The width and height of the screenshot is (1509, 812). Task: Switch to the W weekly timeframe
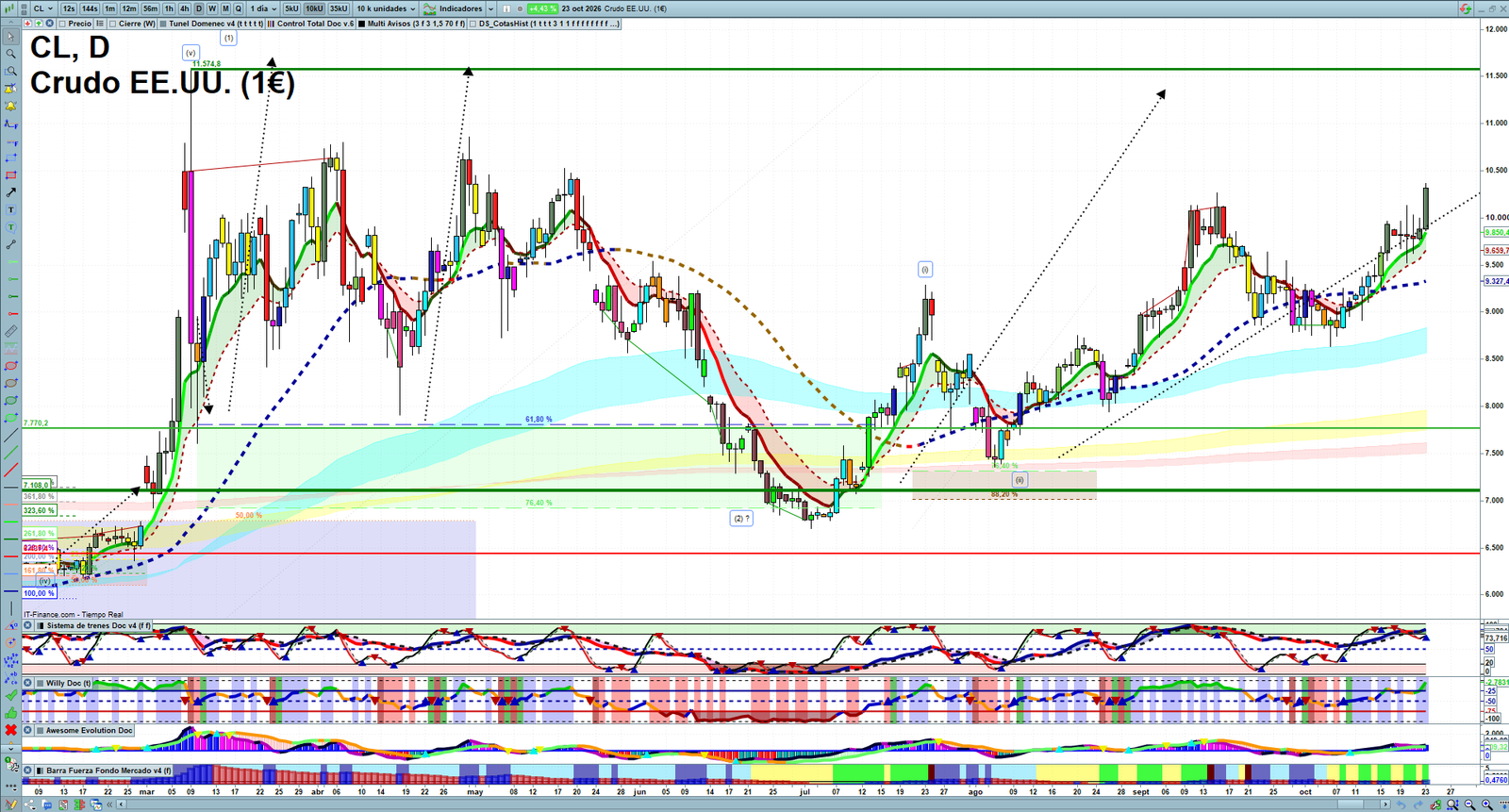(211, 8)
